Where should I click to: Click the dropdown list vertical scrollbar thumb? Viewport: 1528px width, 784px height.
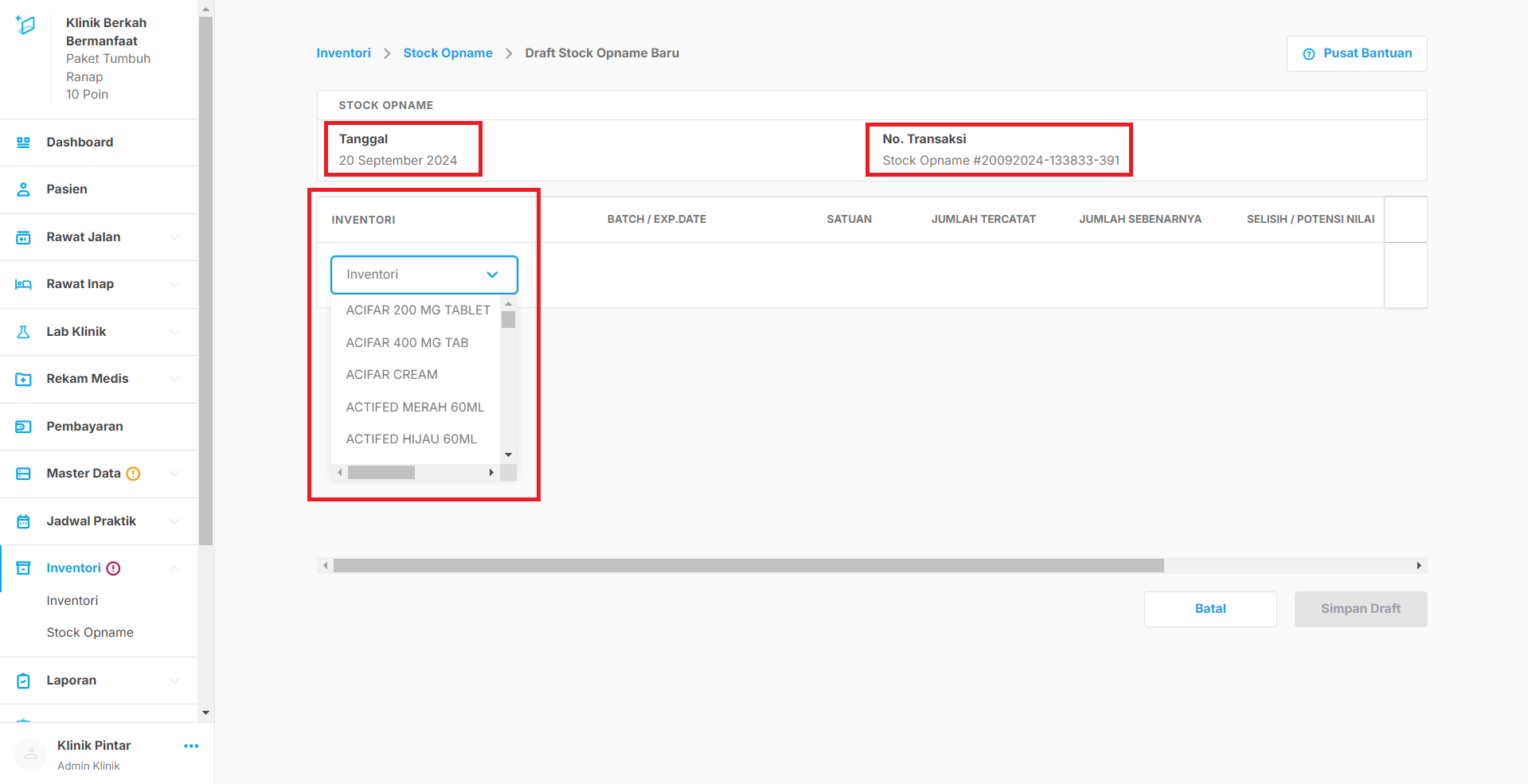[x=508, y=319]
